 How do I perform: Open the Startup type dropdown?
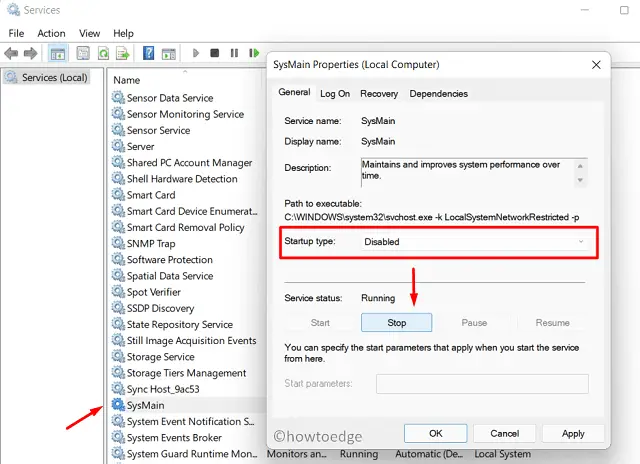(474, 241)
